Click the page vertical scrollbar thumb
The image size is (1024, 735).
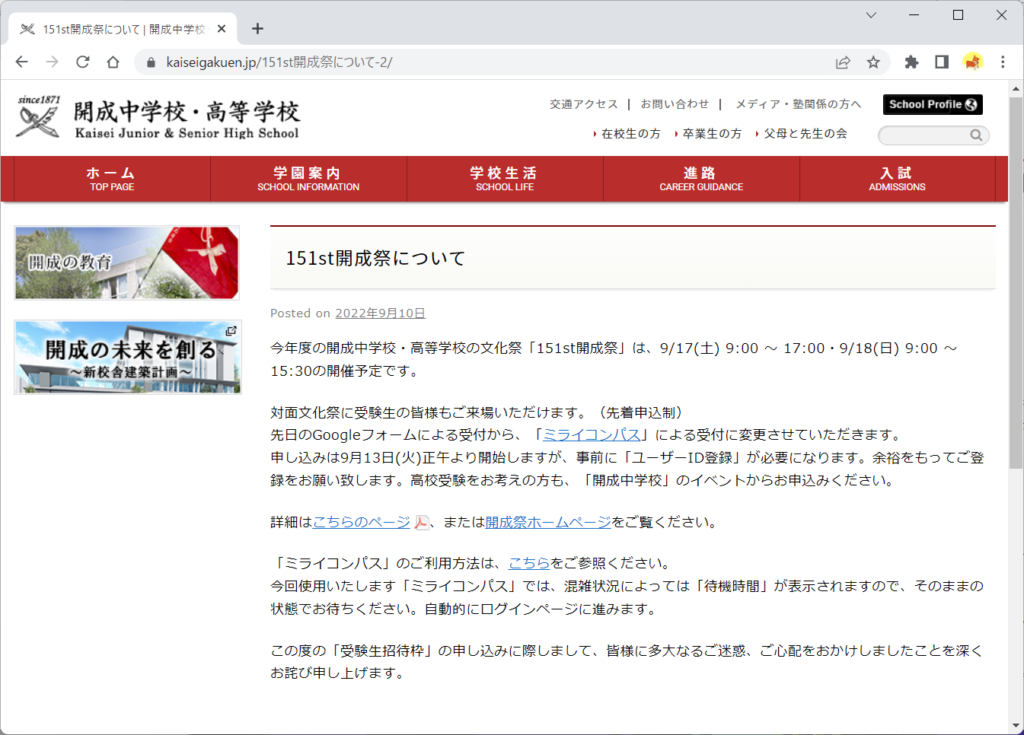pyautogui.click(x=1016, y=282)
